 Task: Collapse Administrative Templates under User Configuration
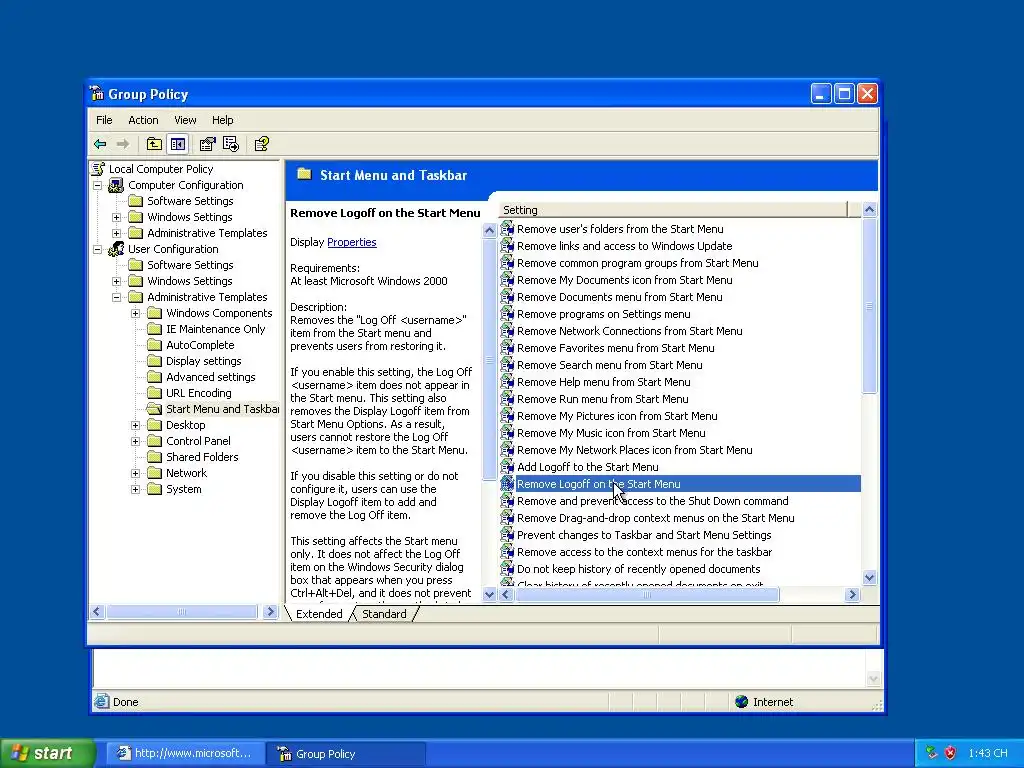pyautogui.click(x=116, y=297)
